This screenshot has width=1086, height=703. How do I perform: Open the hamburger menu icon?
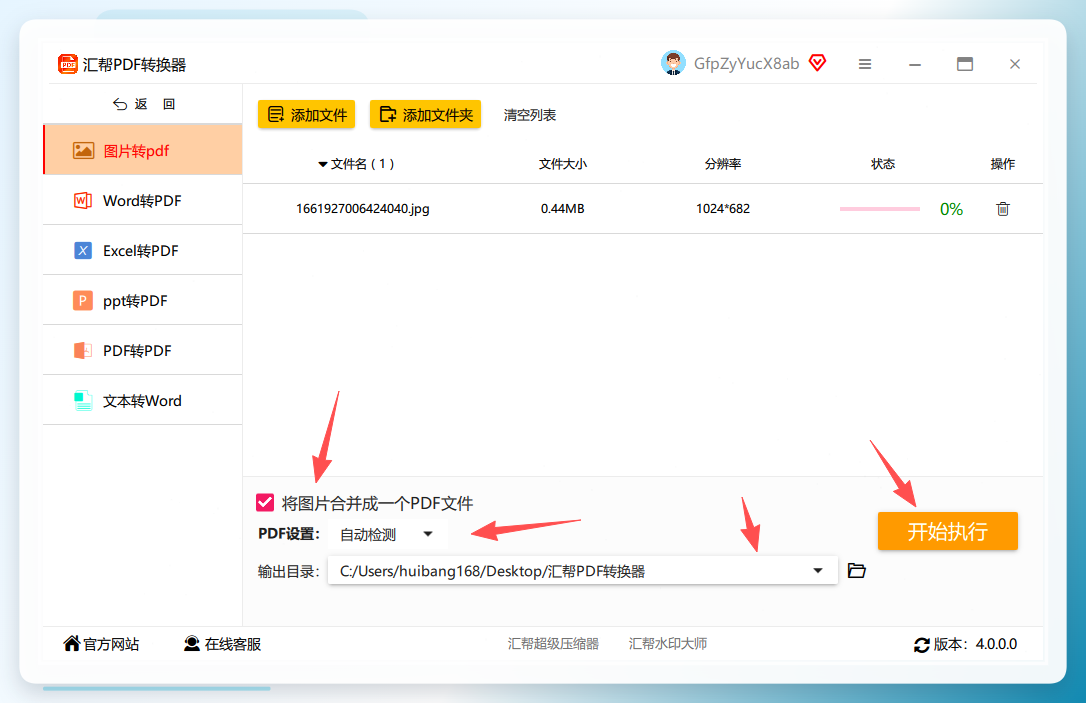(x=864, y=64)
